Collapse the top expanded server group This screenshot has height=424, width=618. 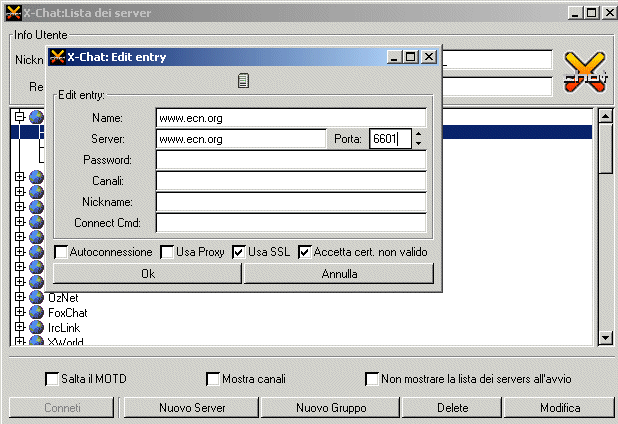[19, 117]
